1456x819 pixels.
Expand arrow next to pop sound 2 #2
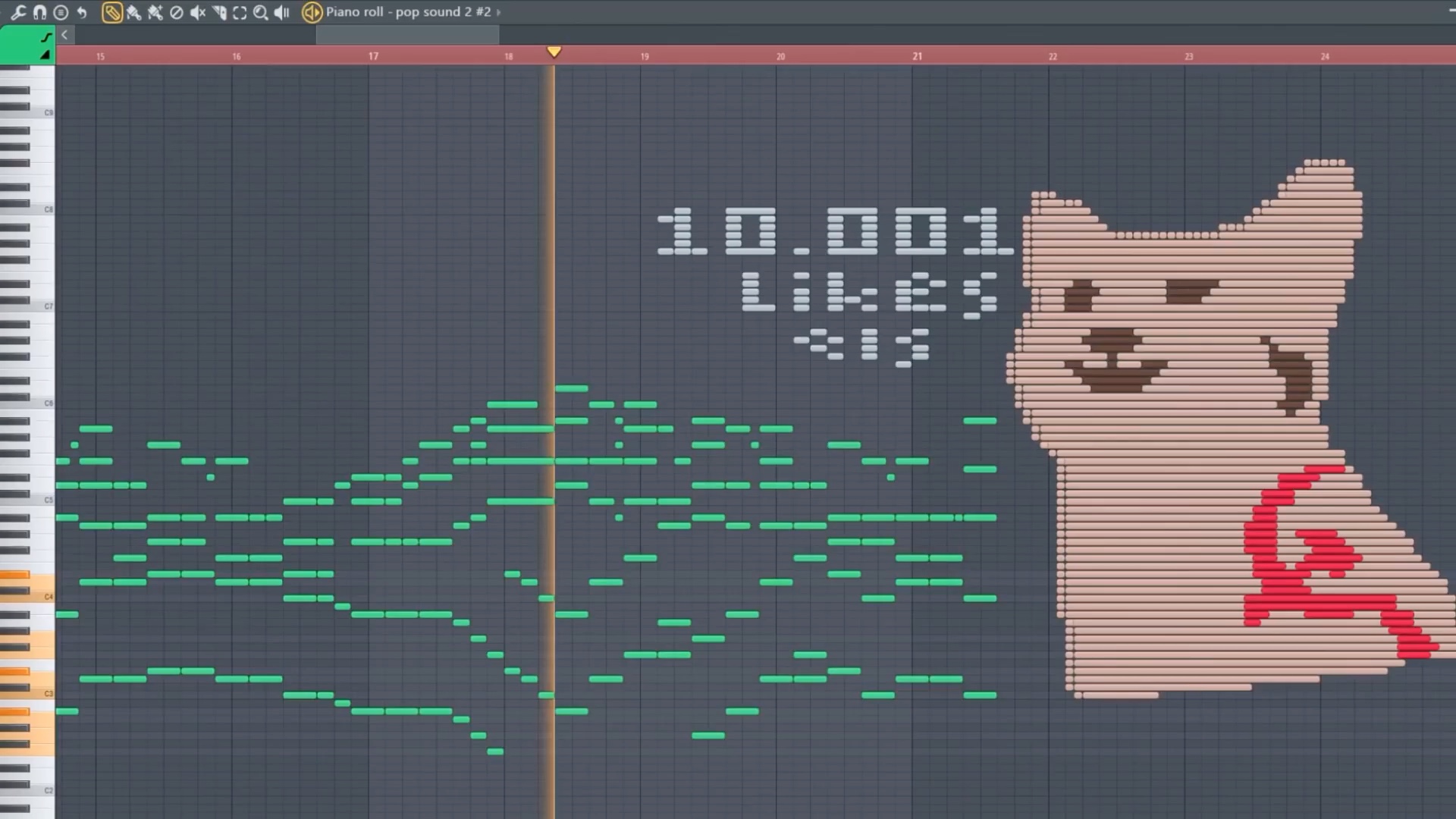(x=498, y=12)
